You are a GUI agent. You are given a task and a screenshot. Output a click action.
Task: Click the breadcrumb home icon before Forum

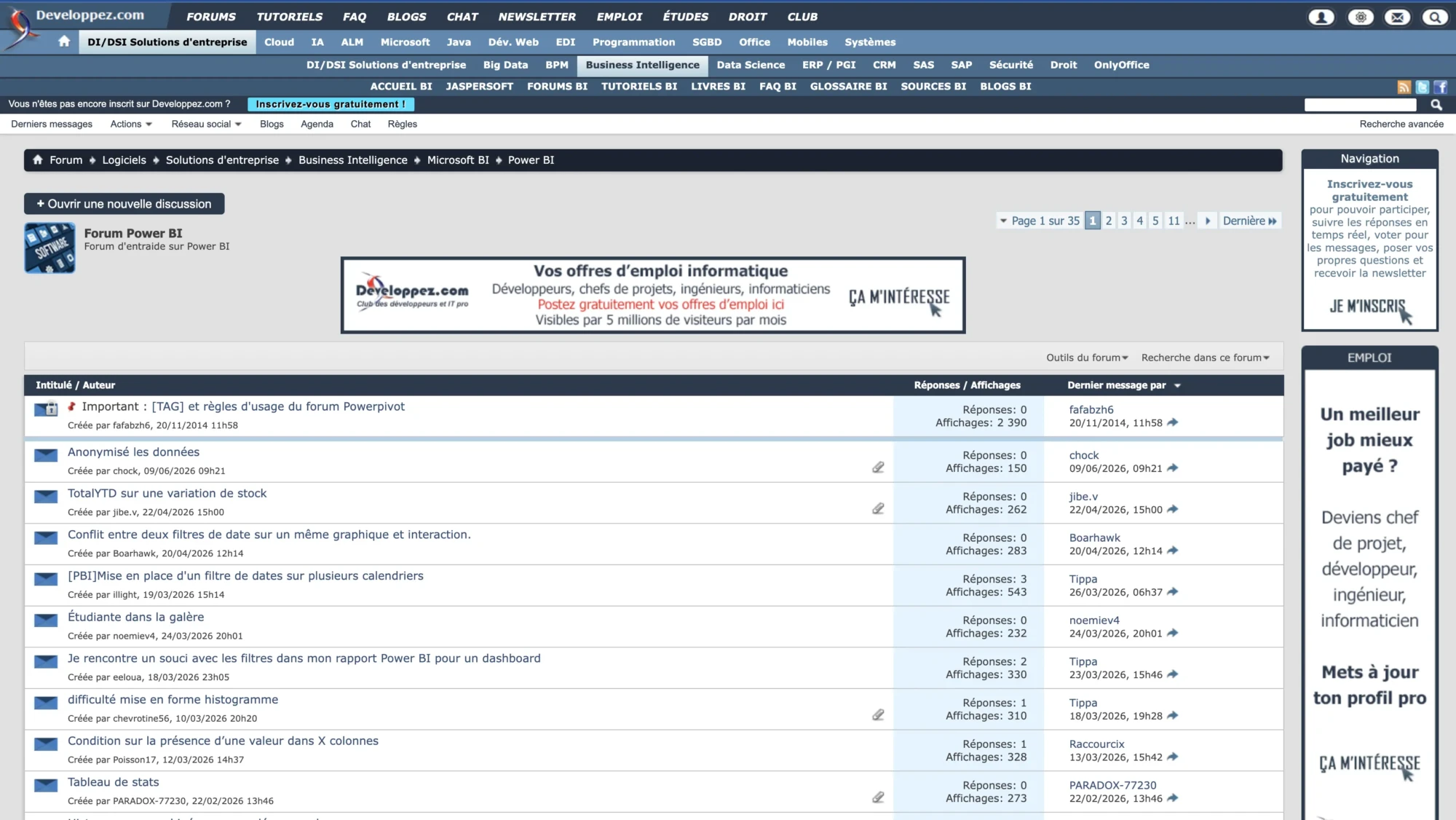[38, 159]
